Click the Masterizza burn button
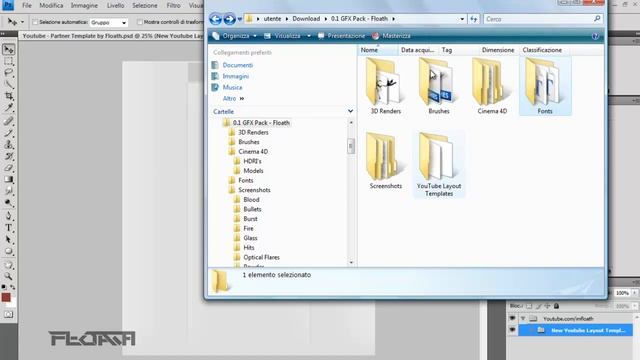Screen dimensions: 640x360 tap(391, 36)
